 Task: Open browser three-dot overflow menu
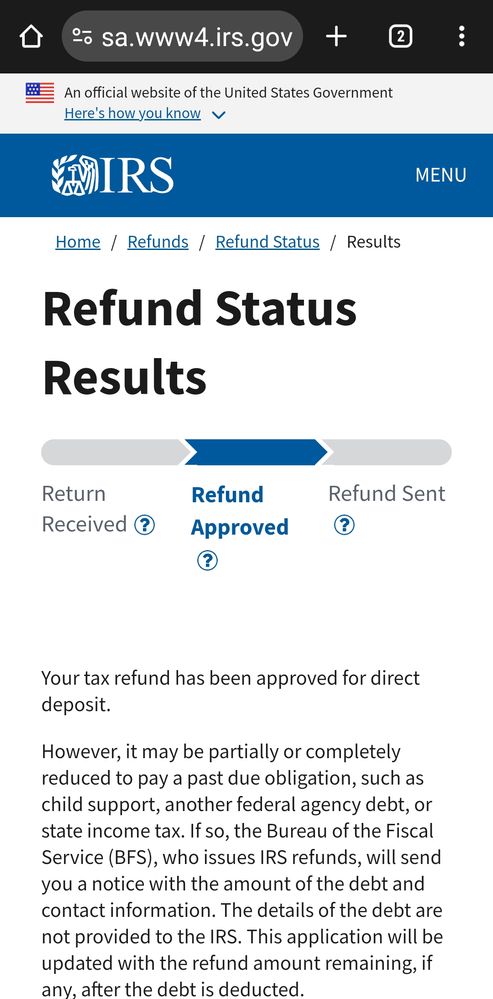pyautogui.click(x=462, y=37)
